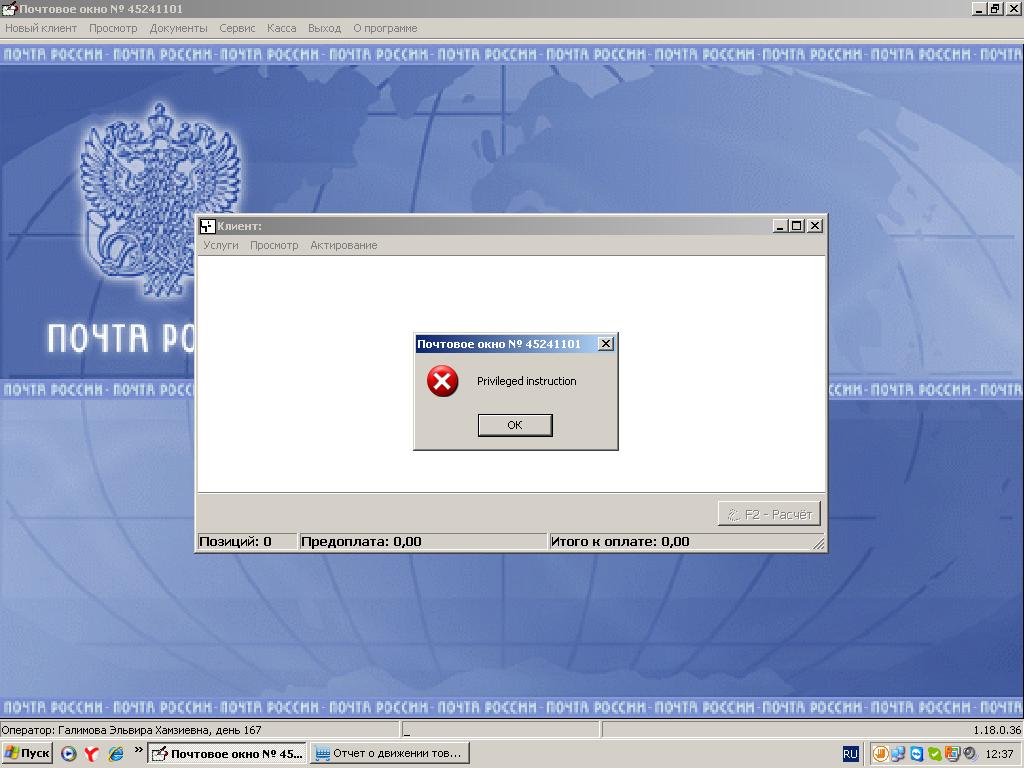Open the Новый клиент menu

(x=41, y=28)
